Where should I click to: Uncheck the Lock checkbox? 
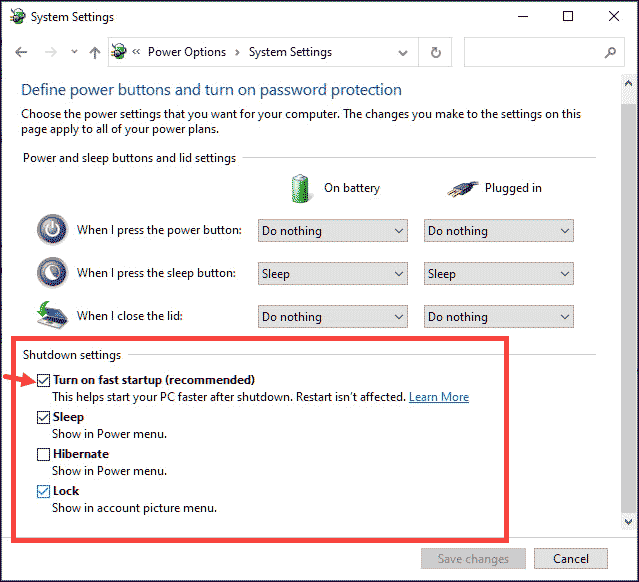(43, 491)
